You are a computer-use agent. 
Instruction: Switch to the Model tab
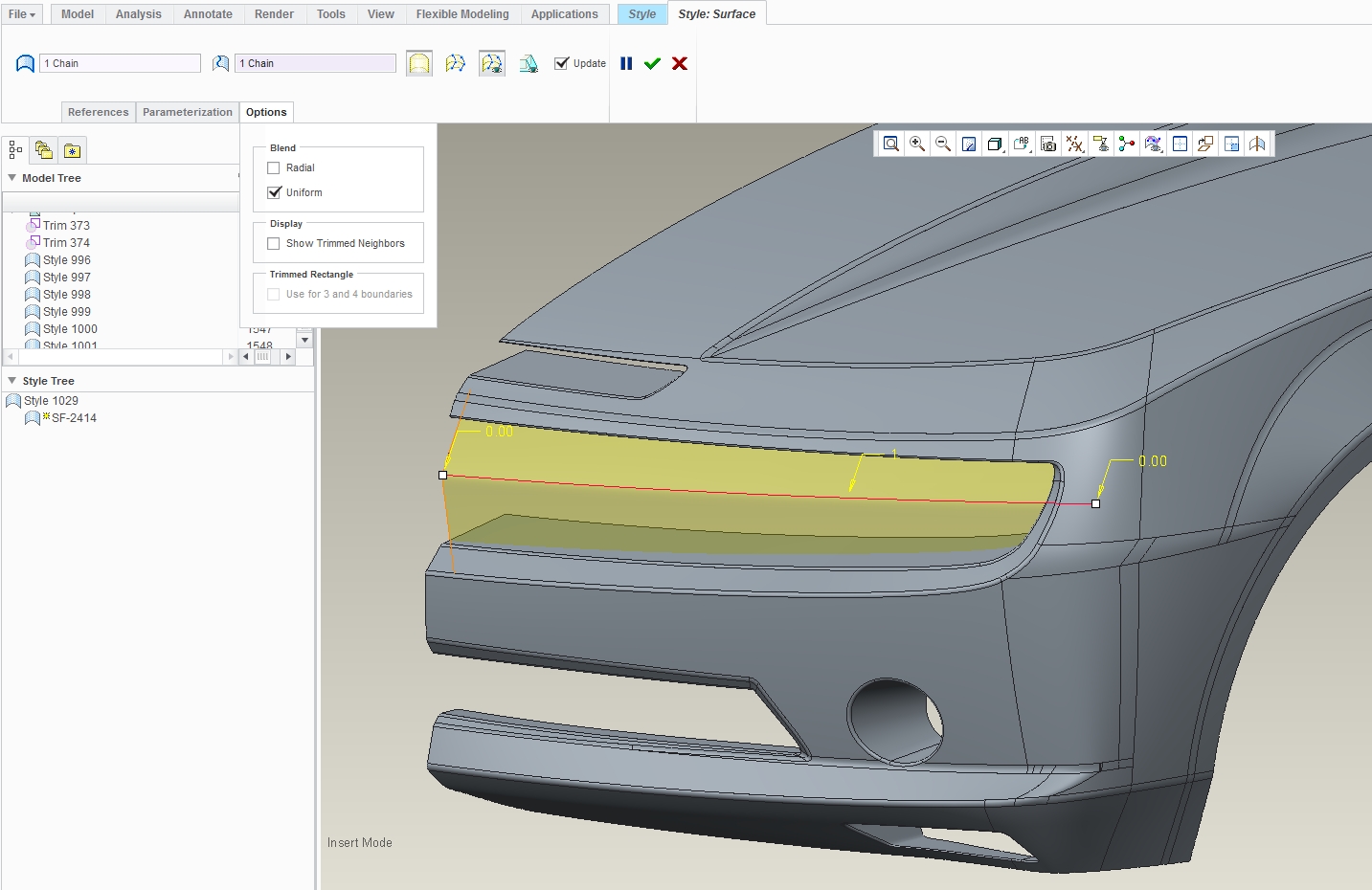point(78,13)
